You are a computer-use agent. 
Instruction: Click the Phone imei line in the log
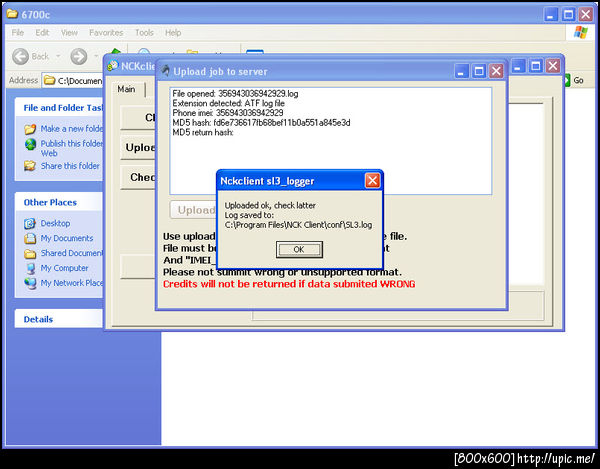click(x=228, y=113)
